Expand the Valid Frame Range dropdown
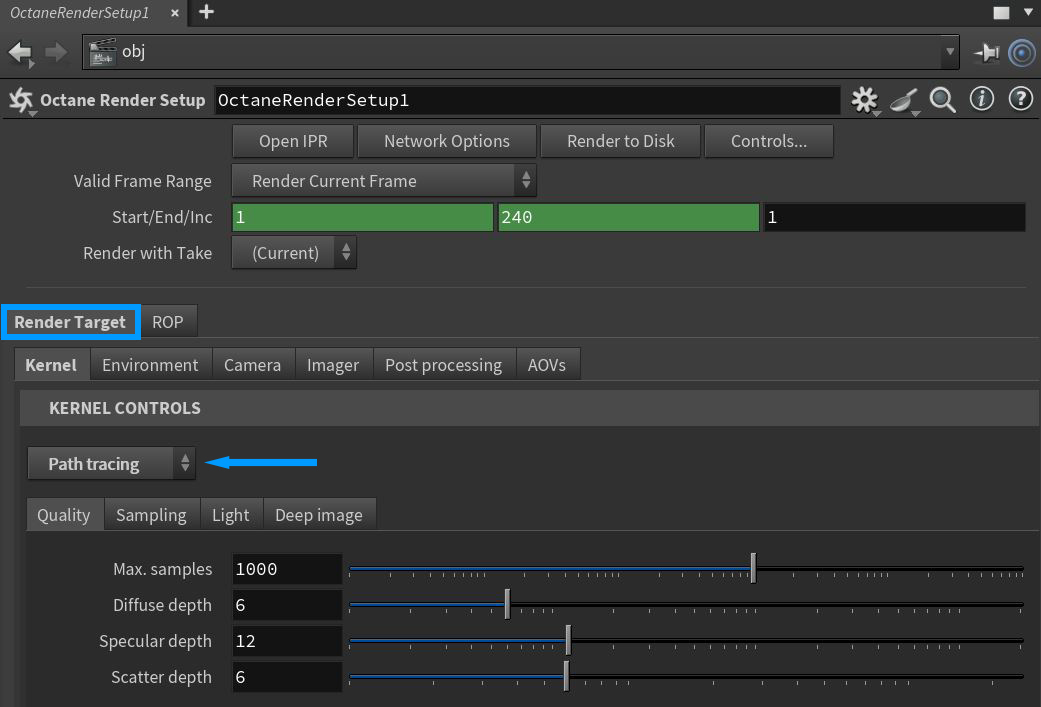Image resolution: width=1041 pixels, height=707 pixels. (x=384, y=181)
